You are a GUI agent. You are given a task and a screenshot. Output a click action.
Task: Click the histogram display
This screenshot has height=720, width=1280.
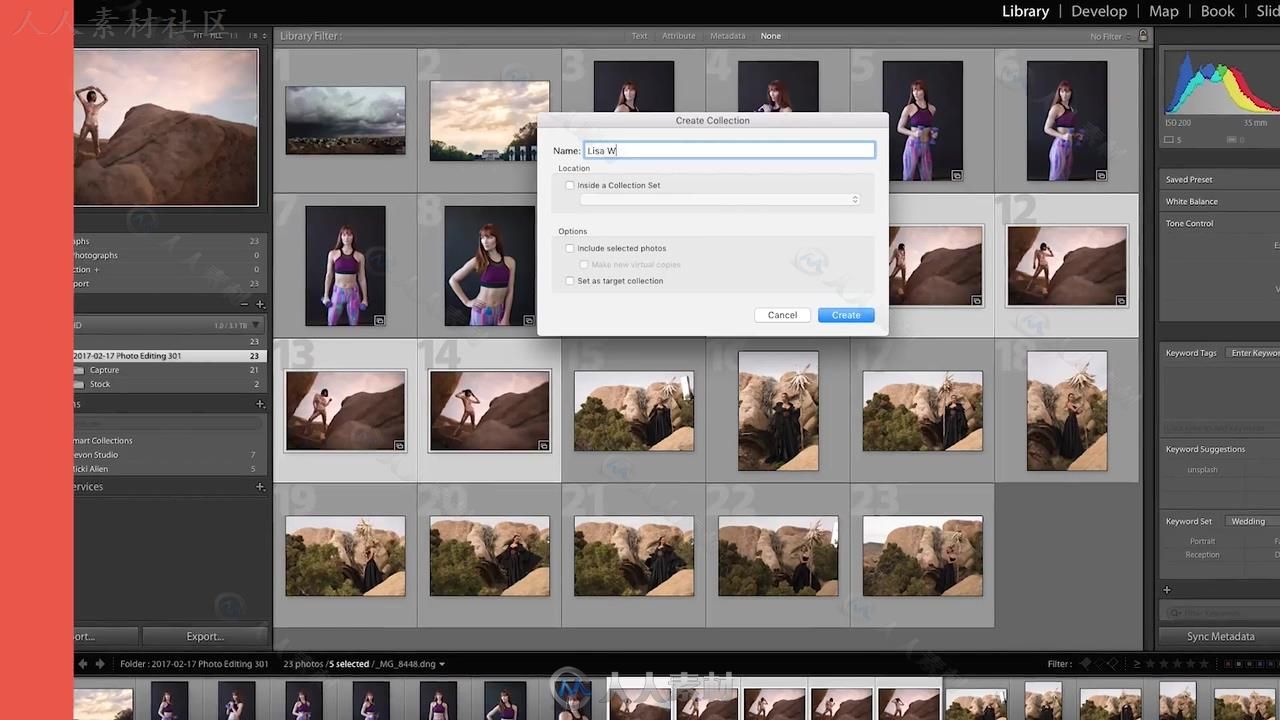tap(1220, 84)
